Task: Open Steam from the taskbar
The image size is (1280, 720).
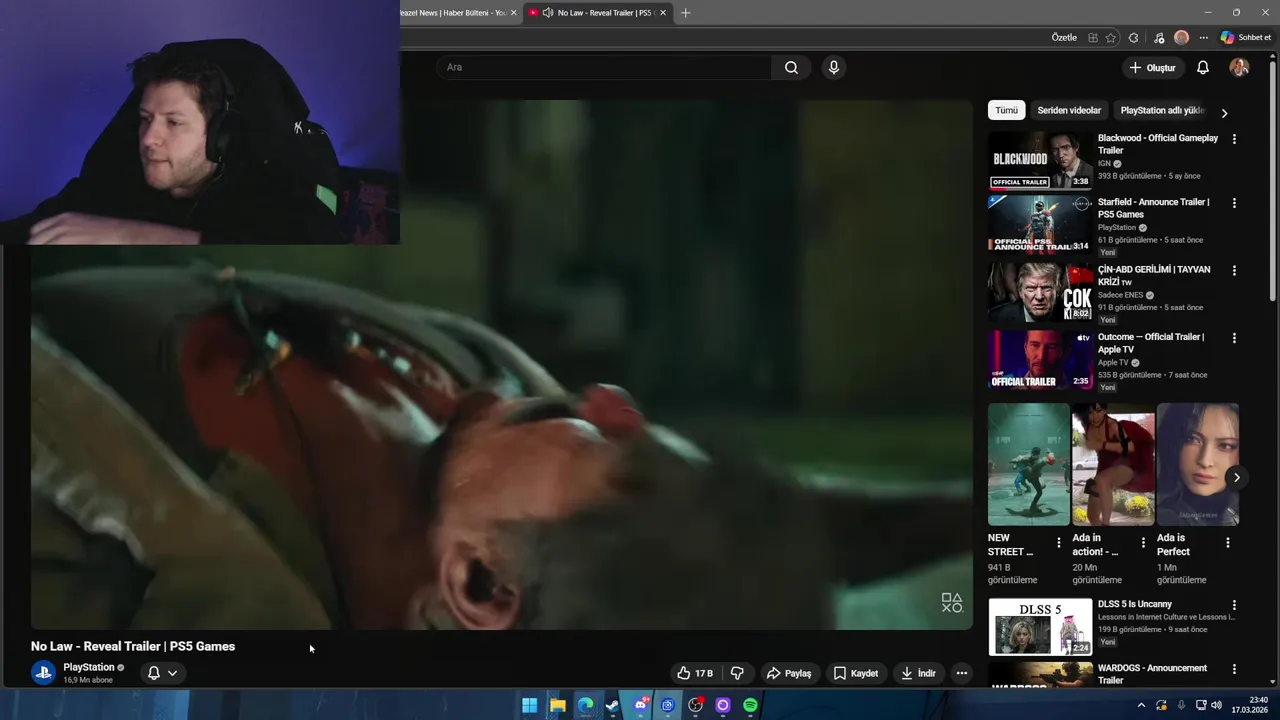Action: click(613, 705)
